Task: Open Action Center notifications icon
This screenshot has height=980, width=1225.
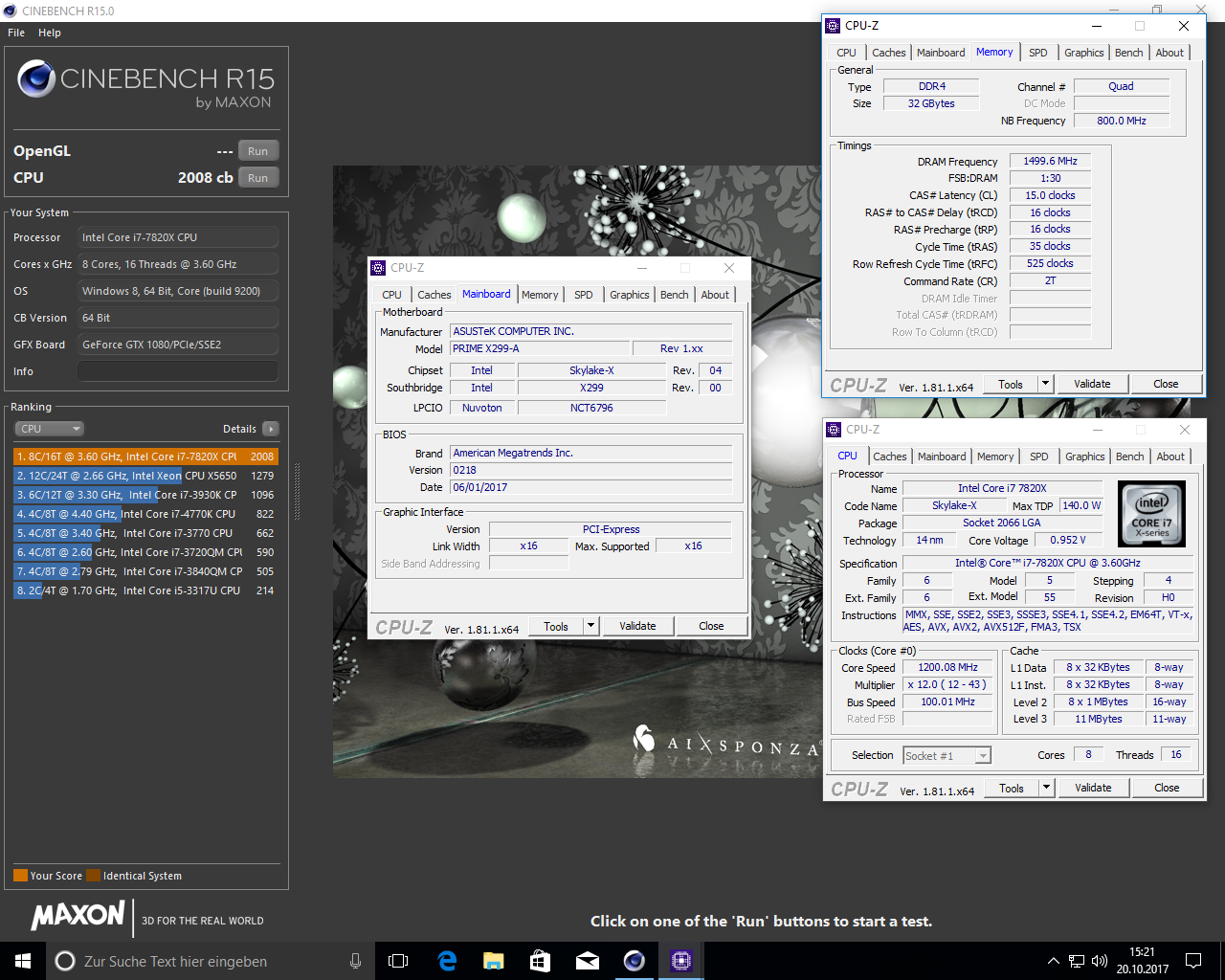Action: [x=1193, y=961]
